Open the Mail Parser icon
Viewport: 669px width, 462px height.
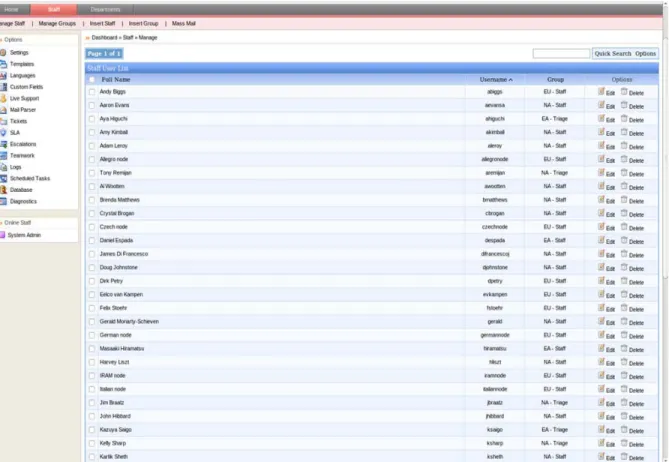click(3, 110)
